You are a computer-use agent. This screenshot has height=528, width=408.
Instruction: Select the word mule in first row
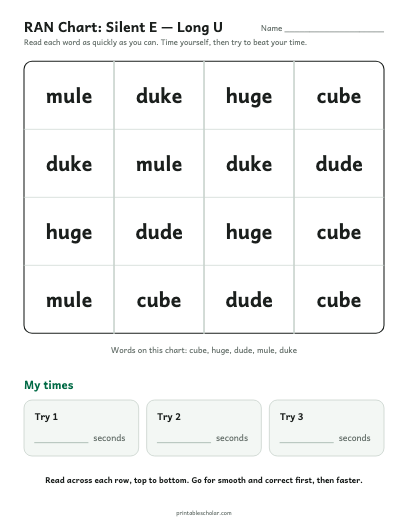coord(69,96)
